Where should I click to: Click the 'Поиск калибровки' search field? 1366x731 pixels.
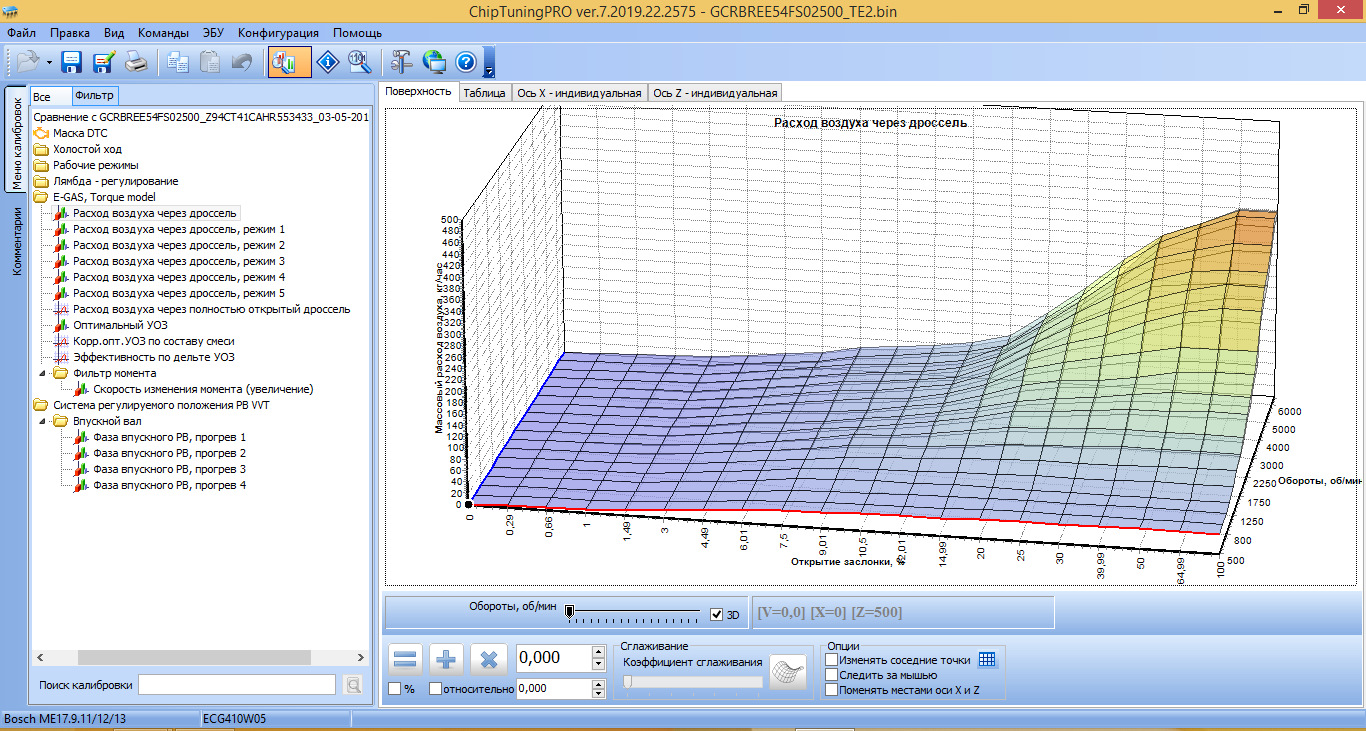tap(237, 685)
